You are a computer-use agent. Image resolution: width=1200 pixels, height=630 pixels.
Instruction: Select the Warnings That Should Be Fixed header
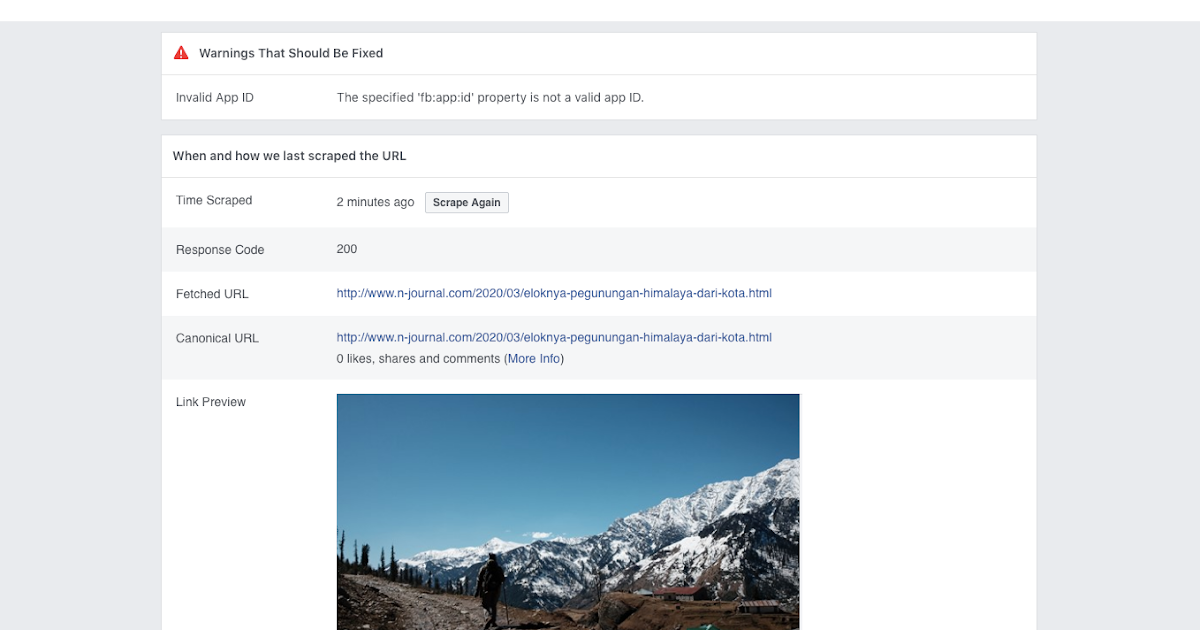point(290,53)
